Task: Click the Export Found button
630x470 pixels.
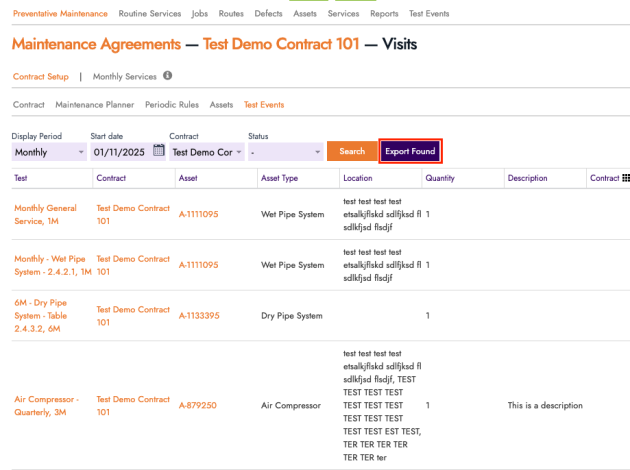Action: tap(410, 151)
